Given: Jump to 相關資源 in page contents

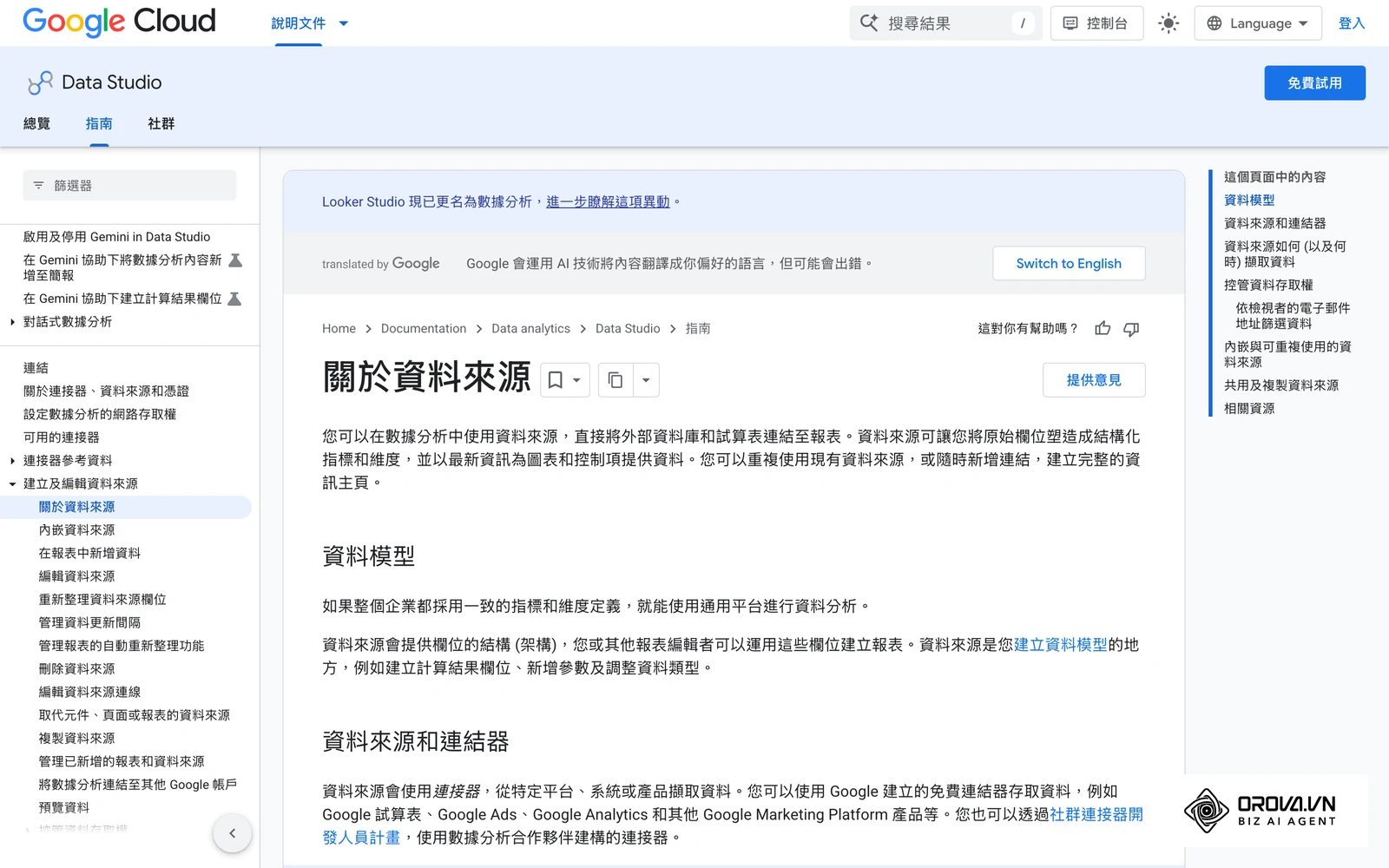Looking at the screenshot, I should coord(1249,408).
